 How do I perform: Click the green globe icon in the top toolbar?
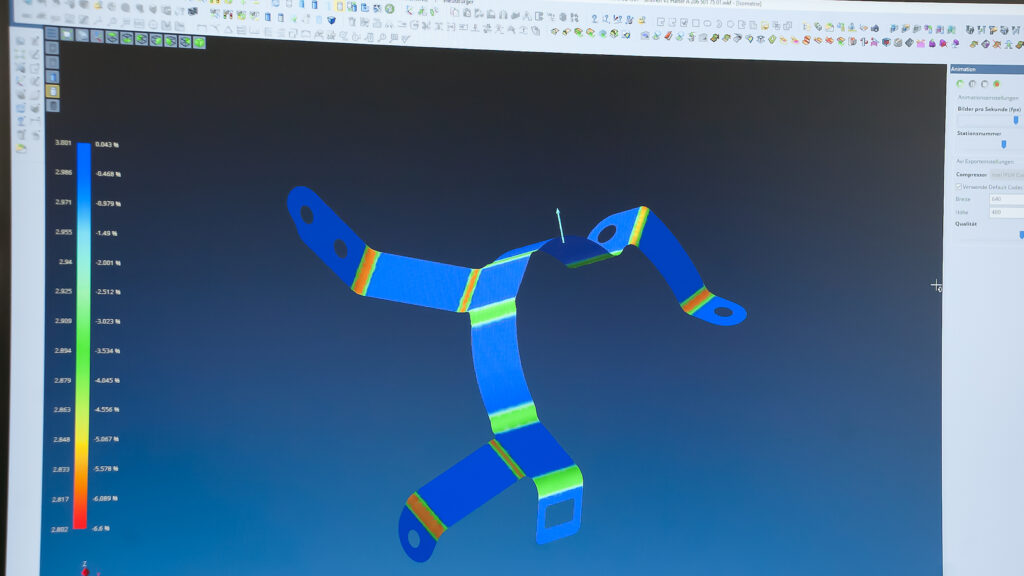point(389,8)
